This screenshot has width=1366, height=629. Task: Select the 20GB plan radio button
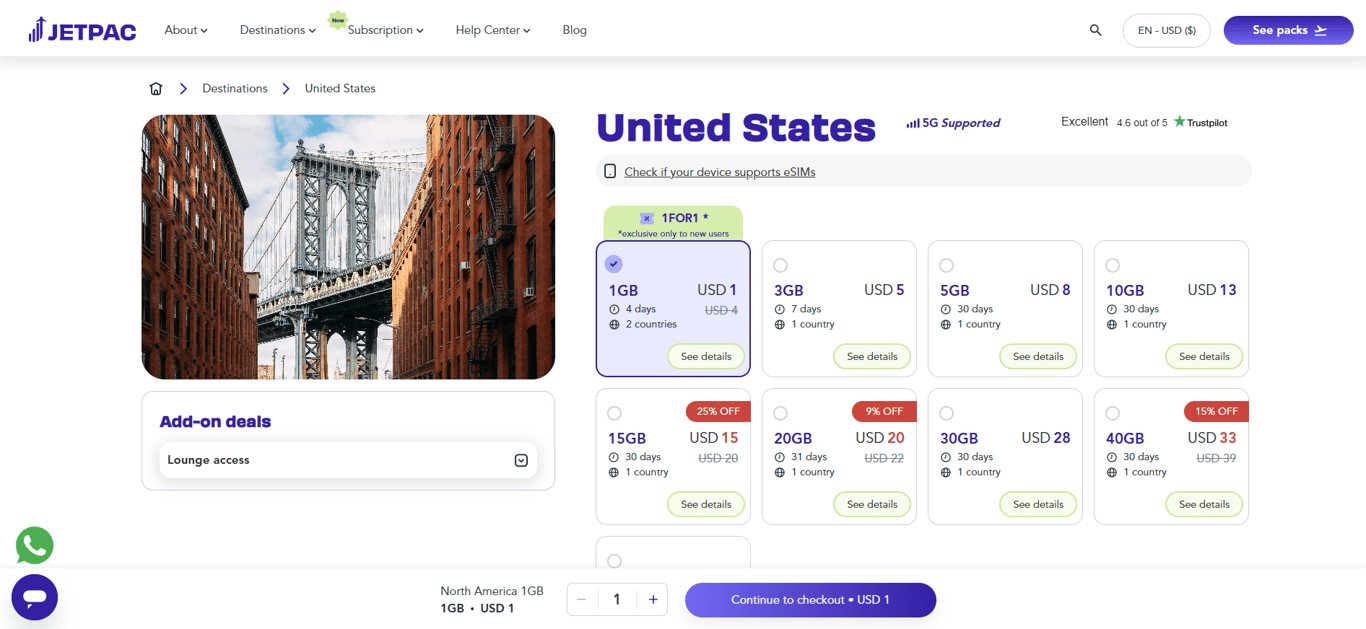pyautogui.click(x=780, y=413)
